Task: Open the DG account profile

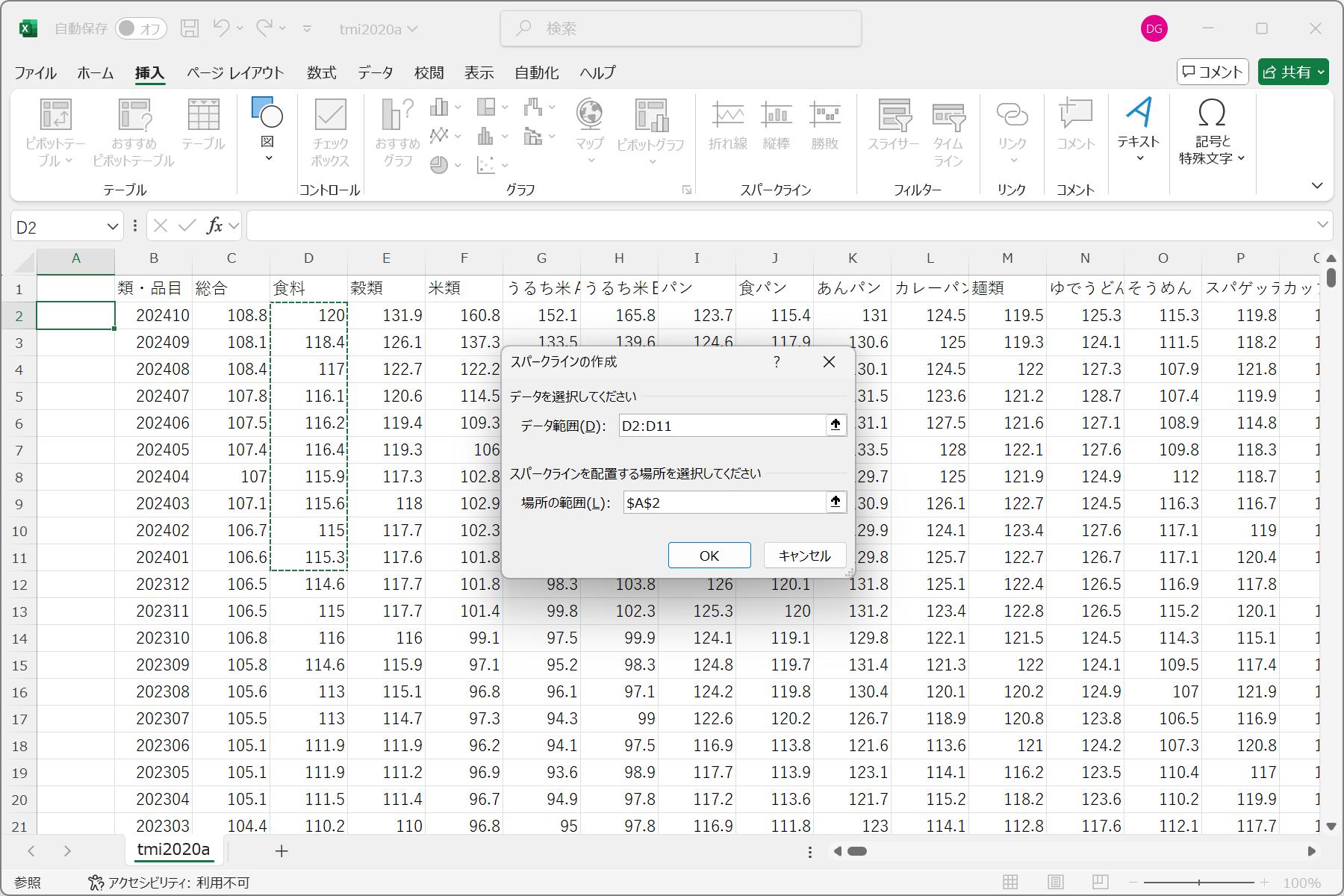Action: pyautogui.click(x=1154, y=28)
